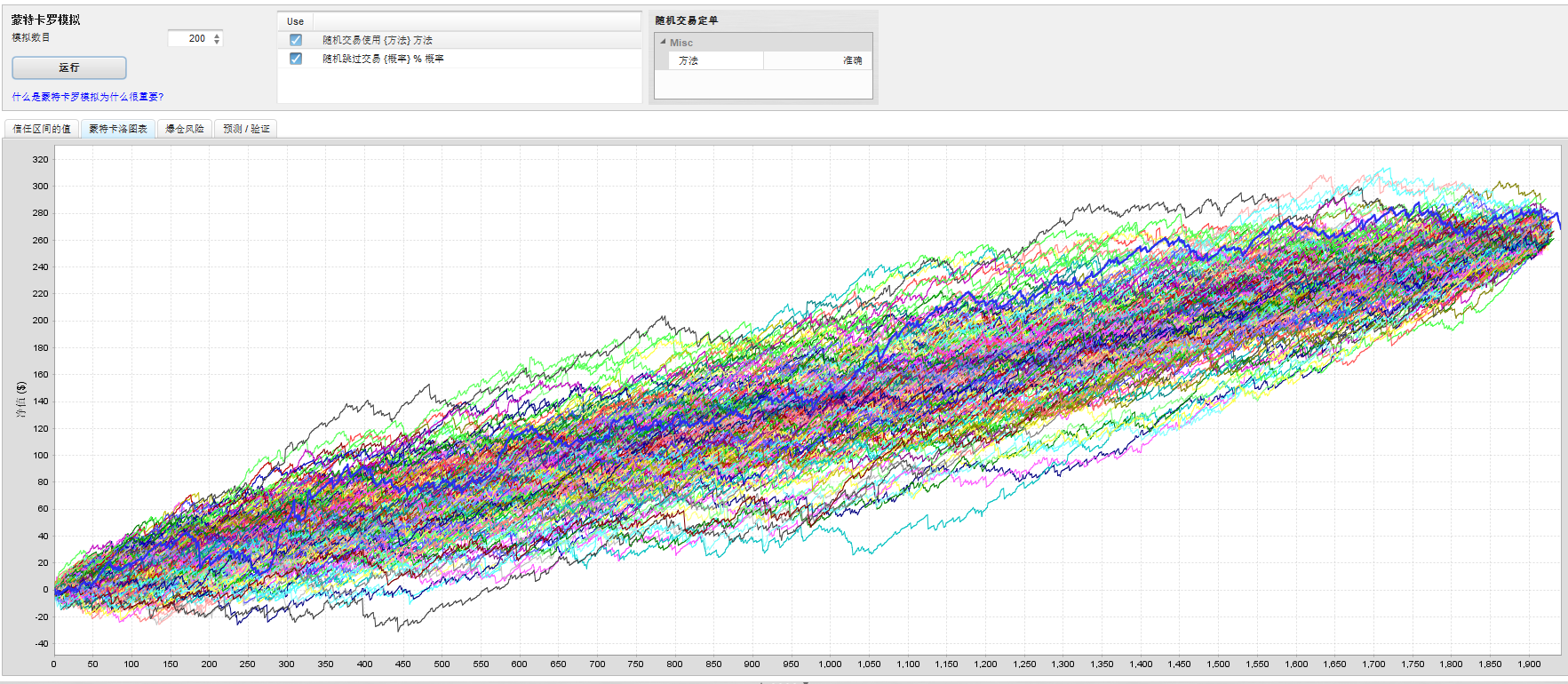Decrease 模拟数目 with the down arrow

(x=217, y=42)
